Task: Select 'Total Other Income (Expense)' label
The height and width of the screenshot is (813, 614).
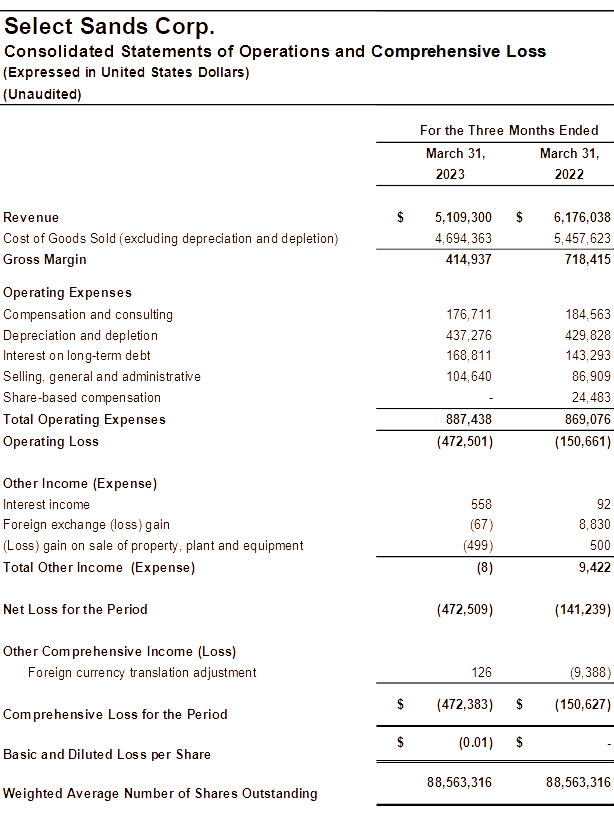Action: (x=99, y=568)
